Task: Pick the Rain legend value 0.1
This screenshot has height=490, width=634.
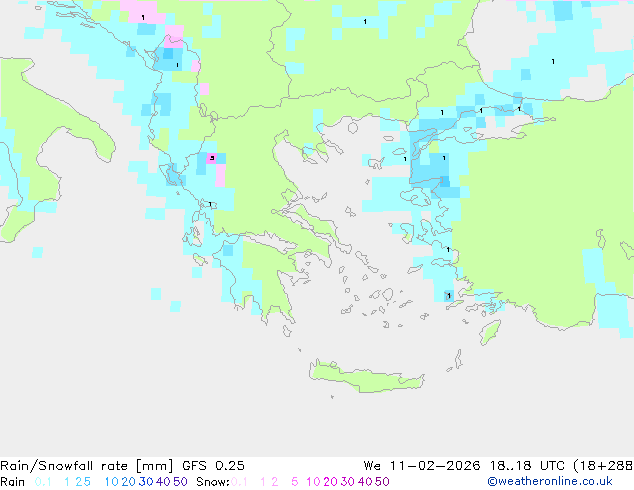Action: 43,482
